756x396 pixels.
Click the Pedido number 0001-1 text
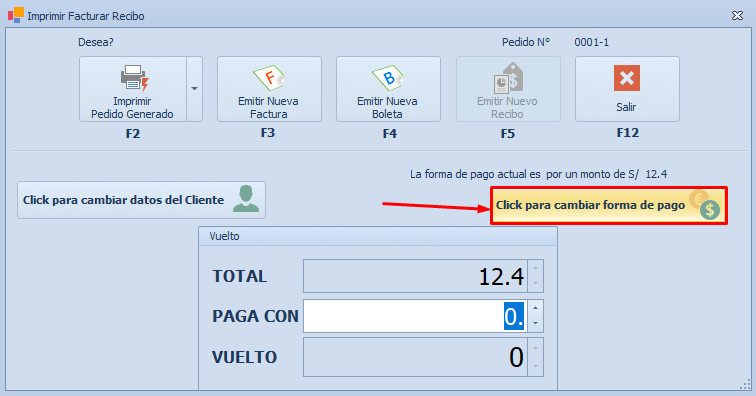click(x=591, y=42)
